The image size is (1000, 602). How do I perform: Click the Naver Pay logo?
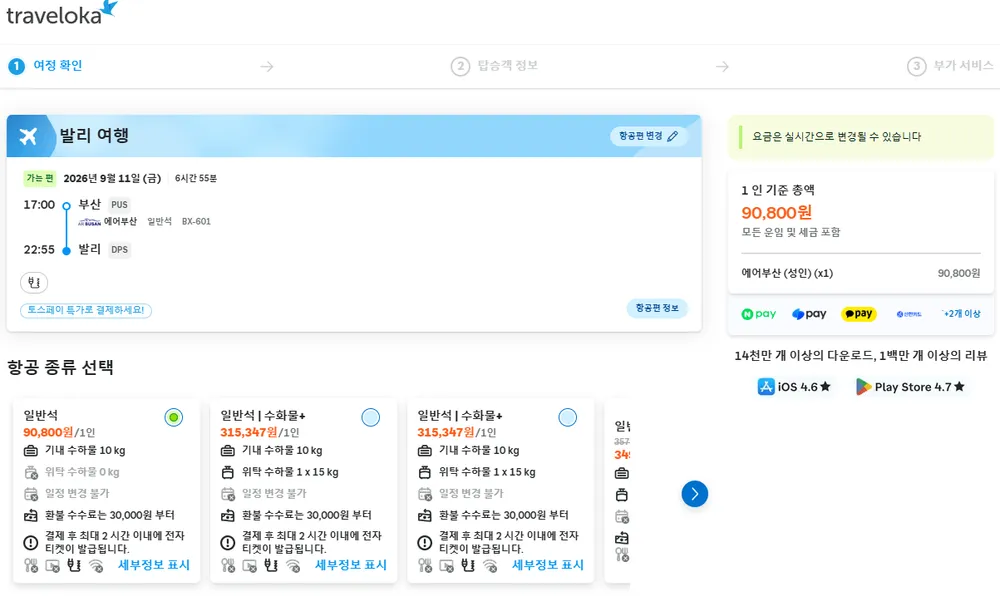point(759,314)
